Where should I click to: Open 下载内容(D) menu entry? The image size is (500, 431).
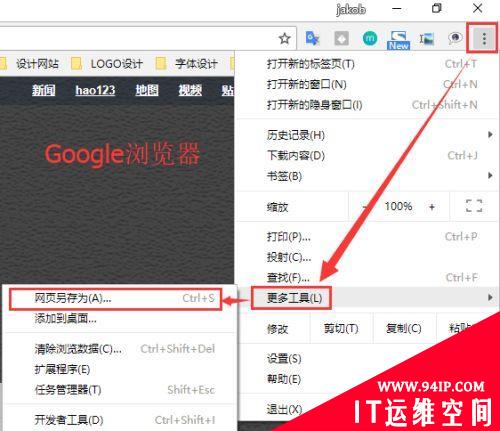368,155
